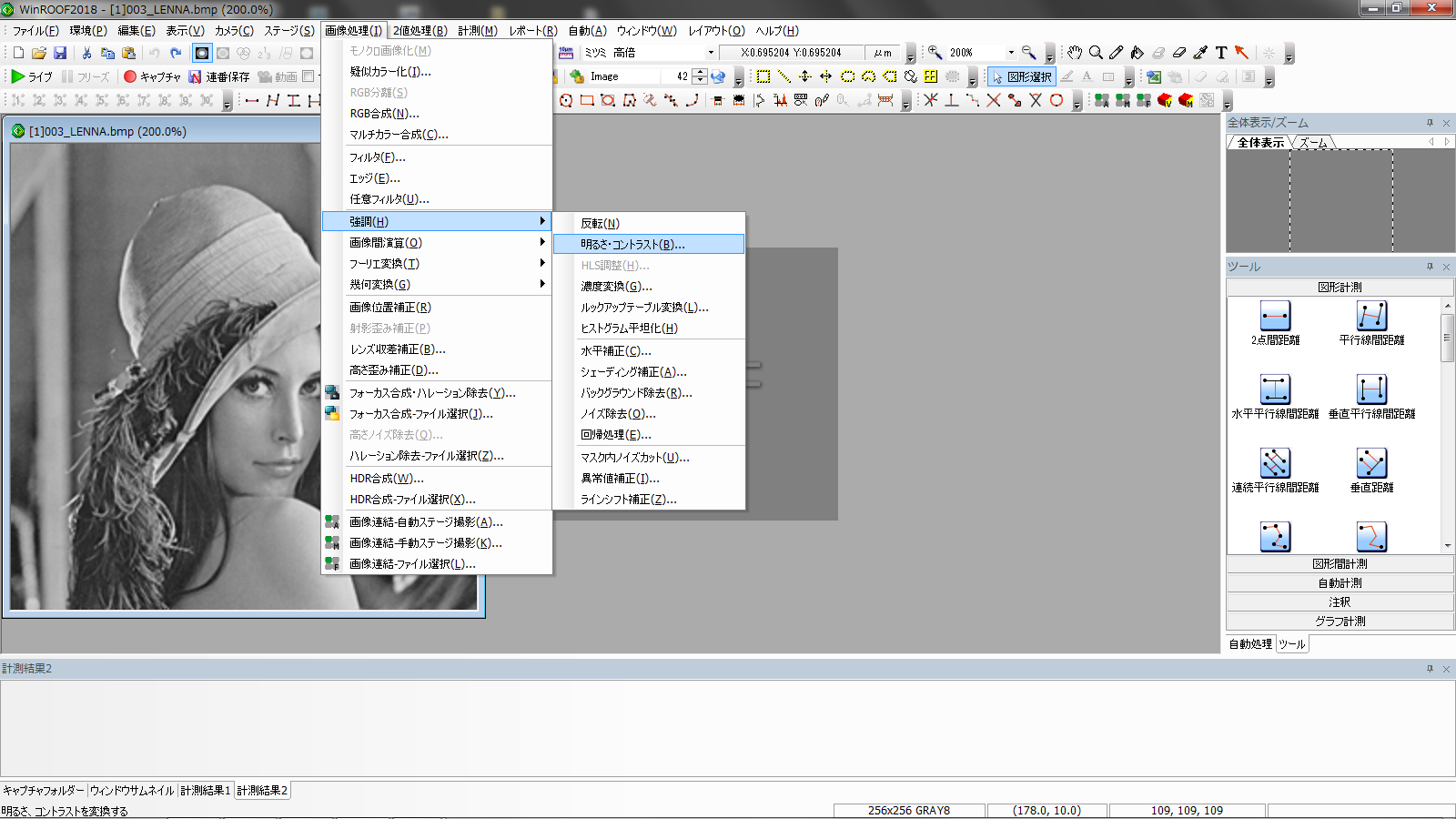Open the 計測 menu in menu bar
Viewport: 1456px width, 819px height.
(x=477, y=30)
